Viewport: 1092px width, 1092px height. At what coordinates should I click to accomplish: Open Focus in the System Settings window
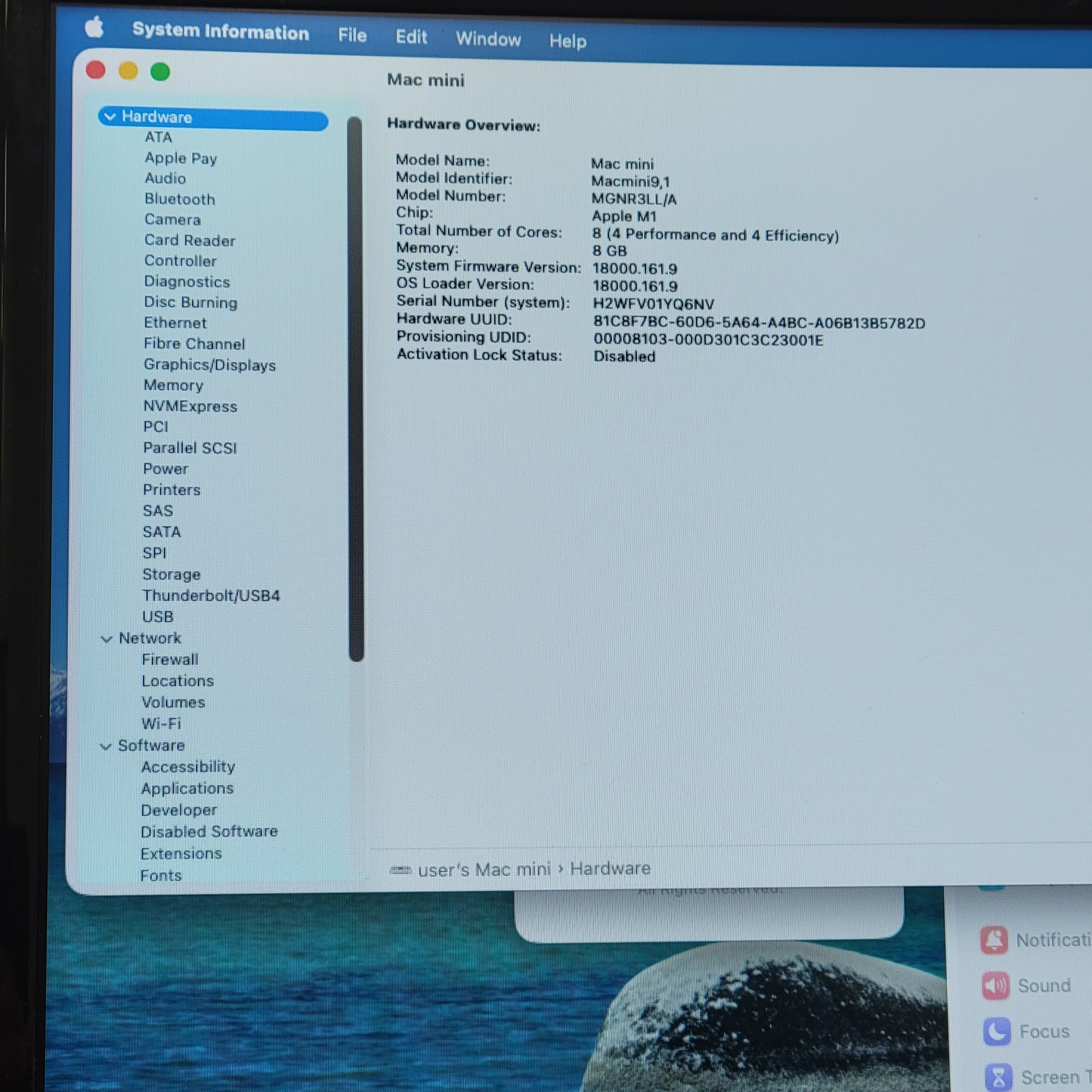[x=1025, y=1032]
